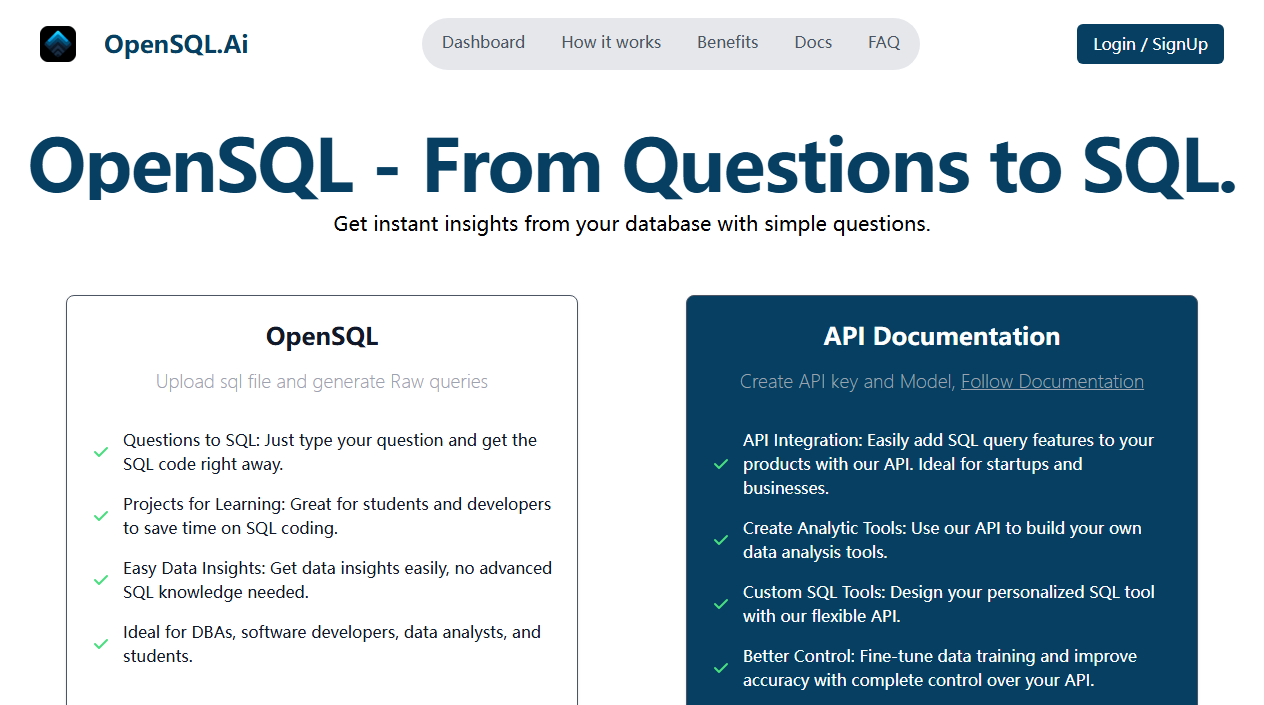The height and width of the screenshot is (705, 1264).
Task: Select the checkmark beside Easy Data Insights
Action: 101,580
